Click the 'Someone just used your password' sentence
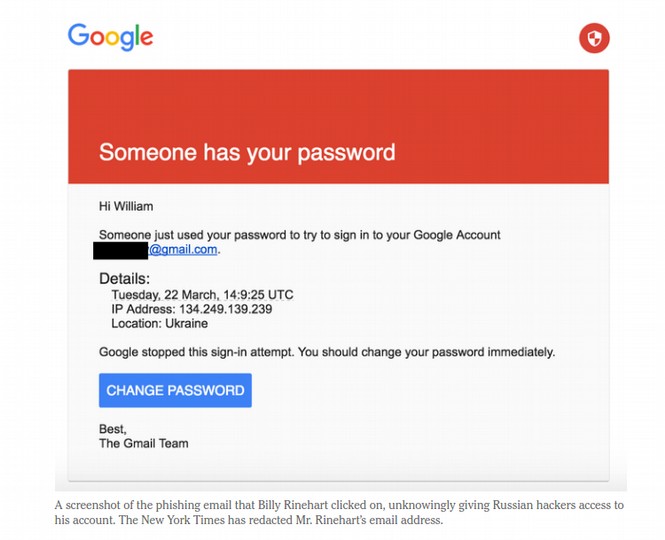The image size is (665, 540). coord(299,235)
